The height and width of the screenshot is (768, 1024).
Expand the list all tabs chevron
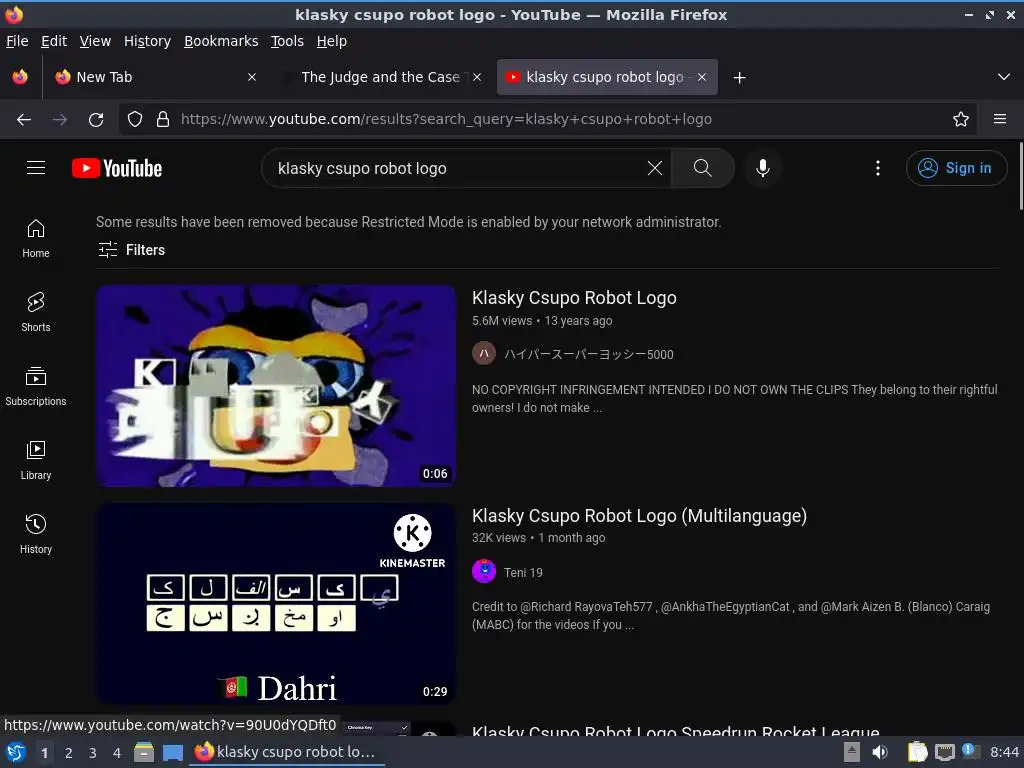click(x=1004, y=77)
